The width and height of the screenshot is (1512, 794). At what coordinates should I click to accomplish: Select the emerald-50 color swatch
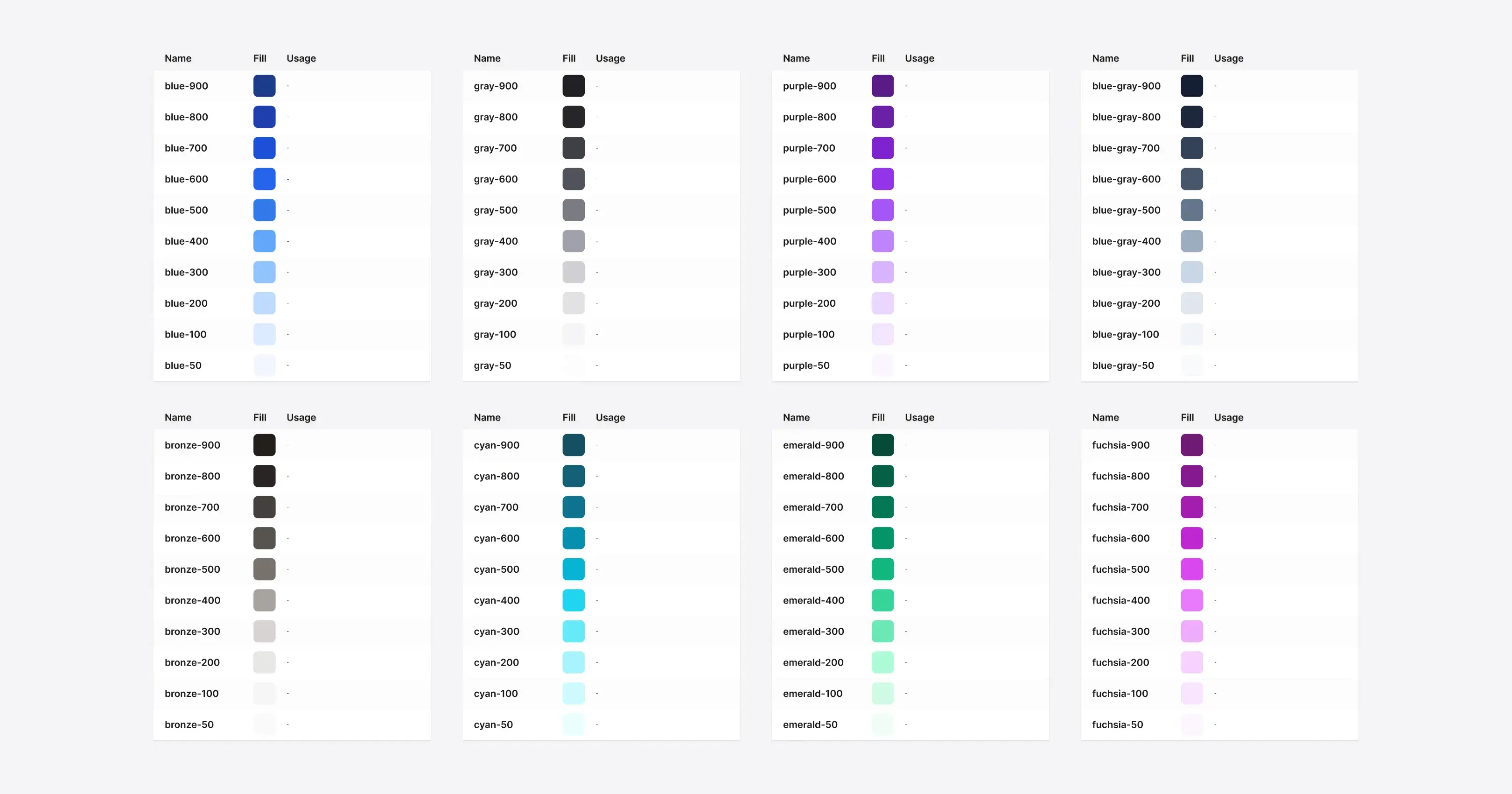pyautogui.click(x=883, y=724)
